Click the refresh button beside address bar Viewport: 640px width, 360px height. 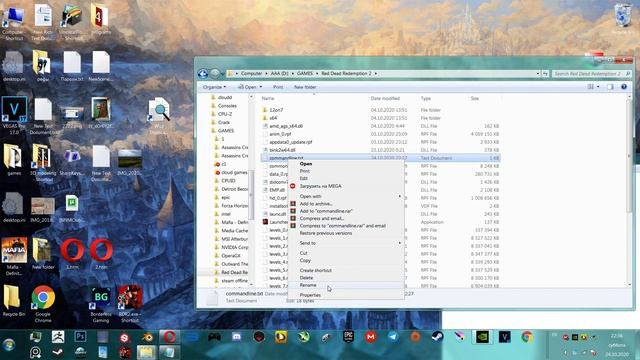coord(545,74)
